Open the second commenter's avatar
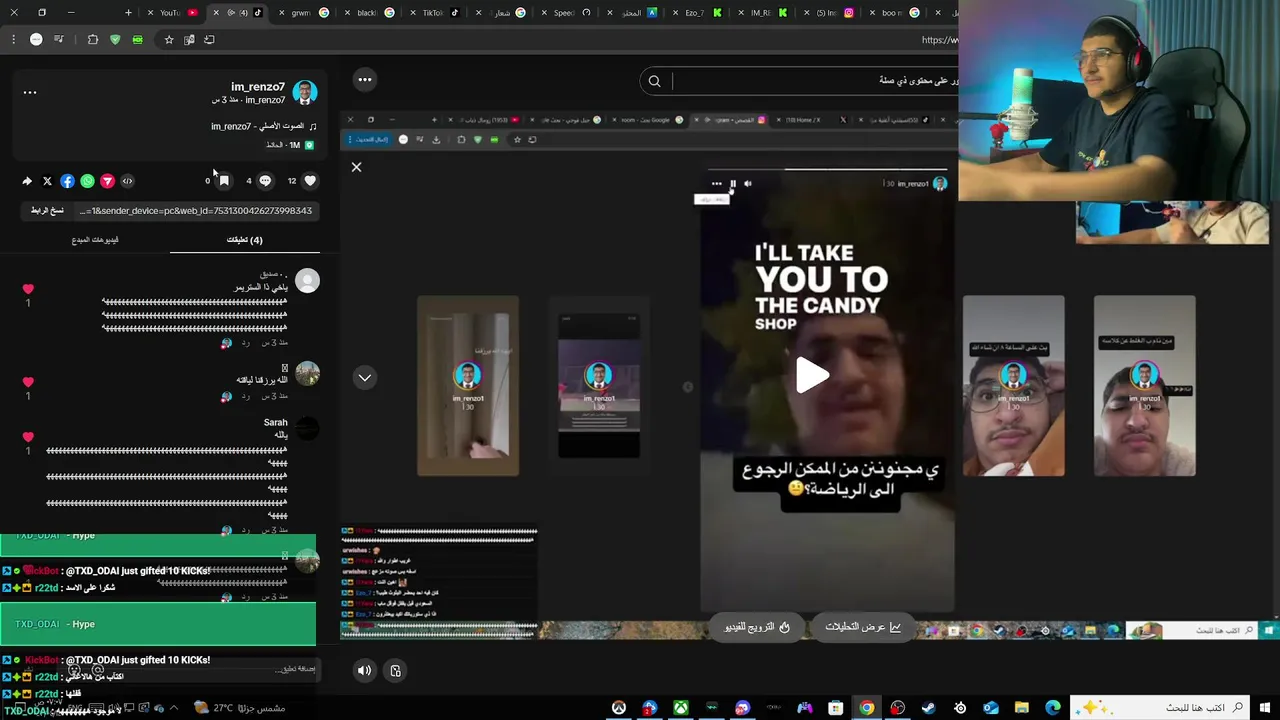 pyautogui.click(x=307, y=374)
